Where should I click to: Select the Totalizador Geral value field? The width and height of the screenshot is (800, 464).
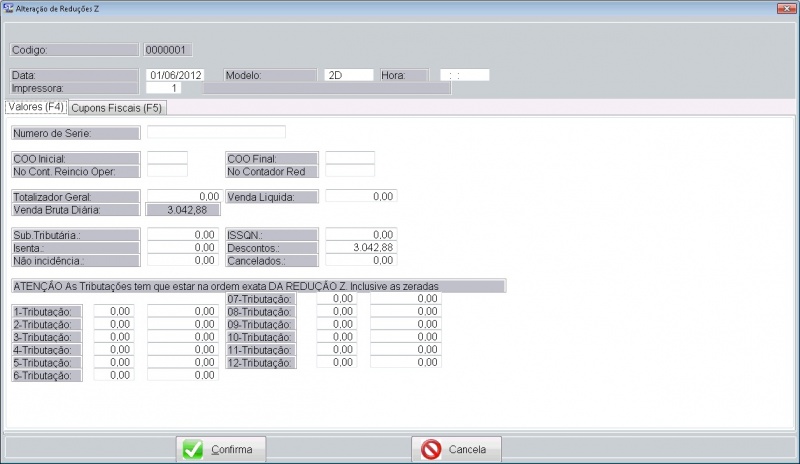(184, 197)
